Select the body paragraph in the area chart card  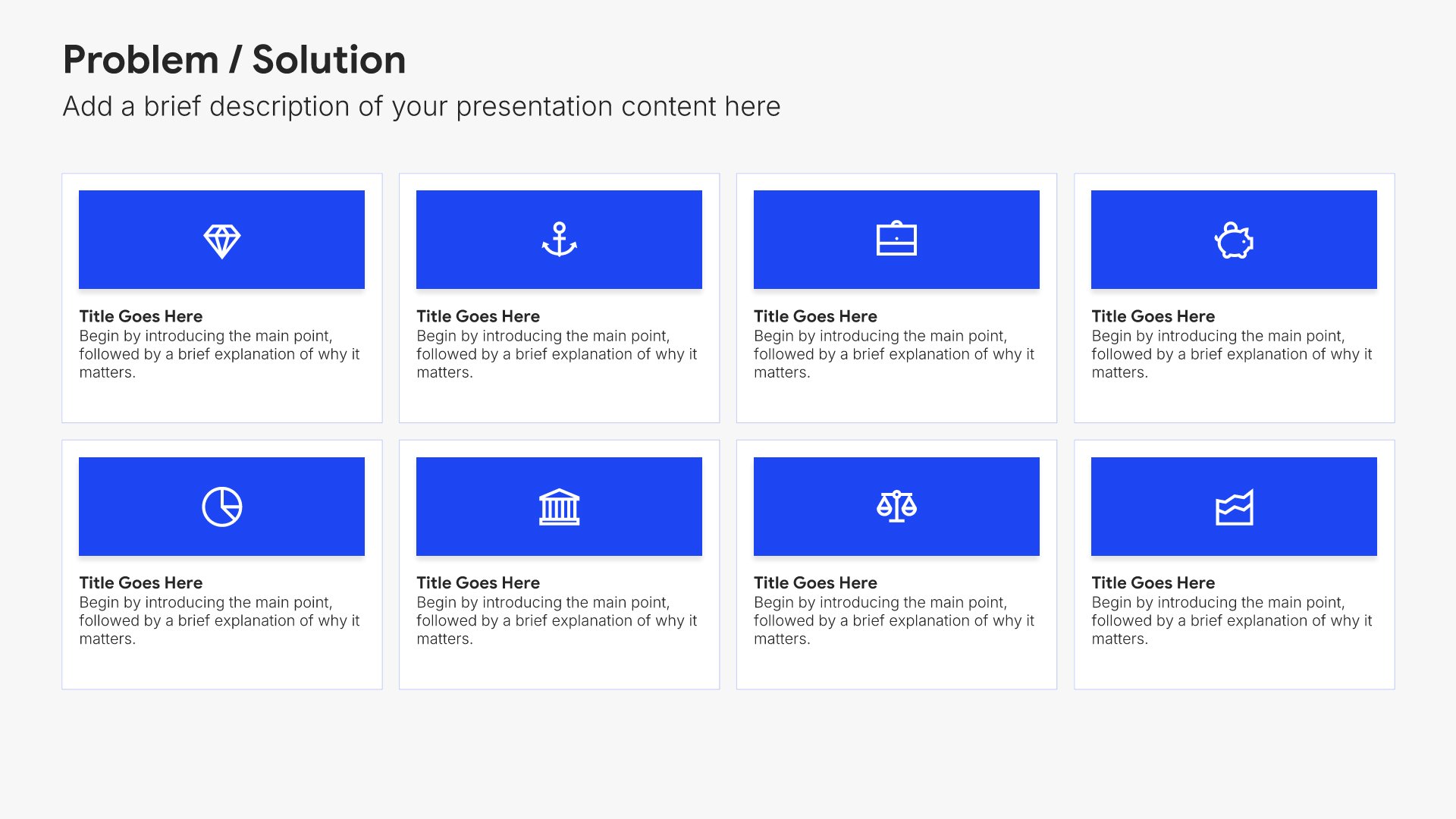pyautogui.click(x=1232, y=620)
